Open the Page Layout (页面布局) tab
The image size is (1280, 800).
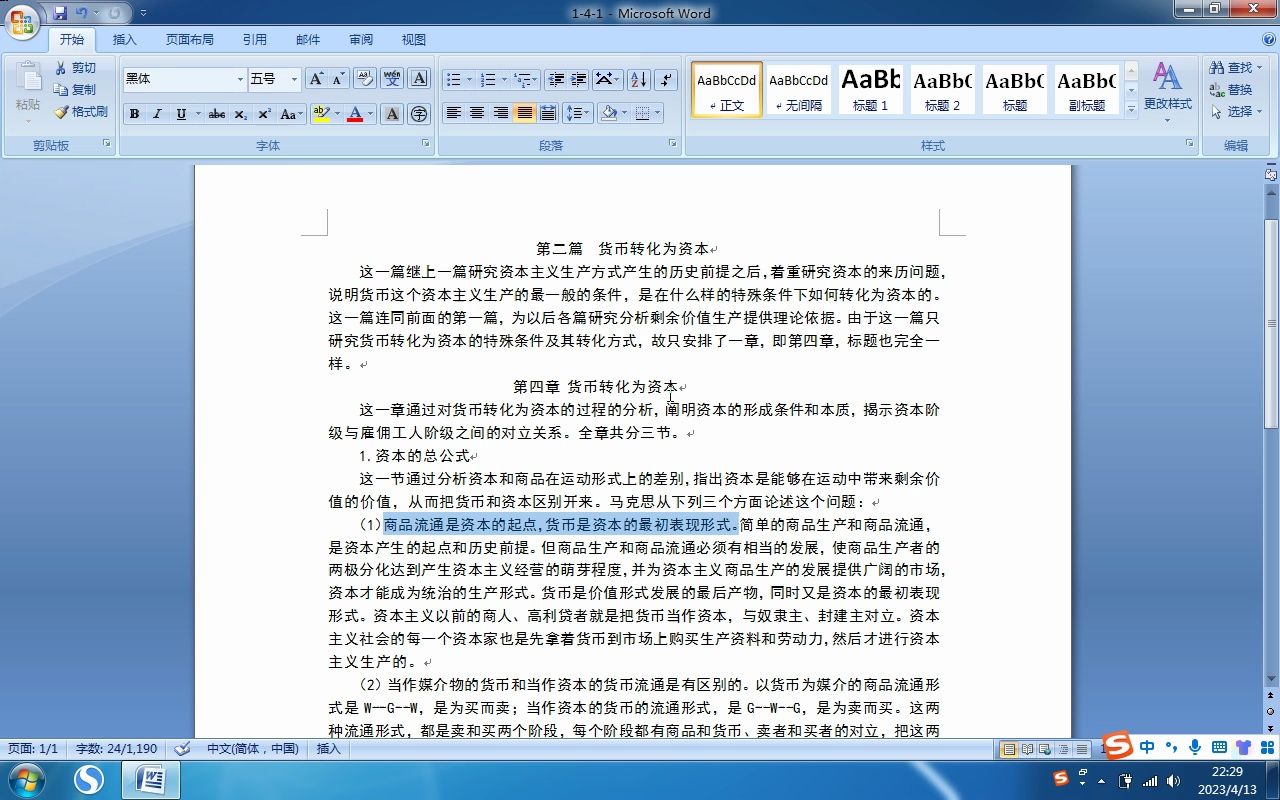click(x=190, y=40)
